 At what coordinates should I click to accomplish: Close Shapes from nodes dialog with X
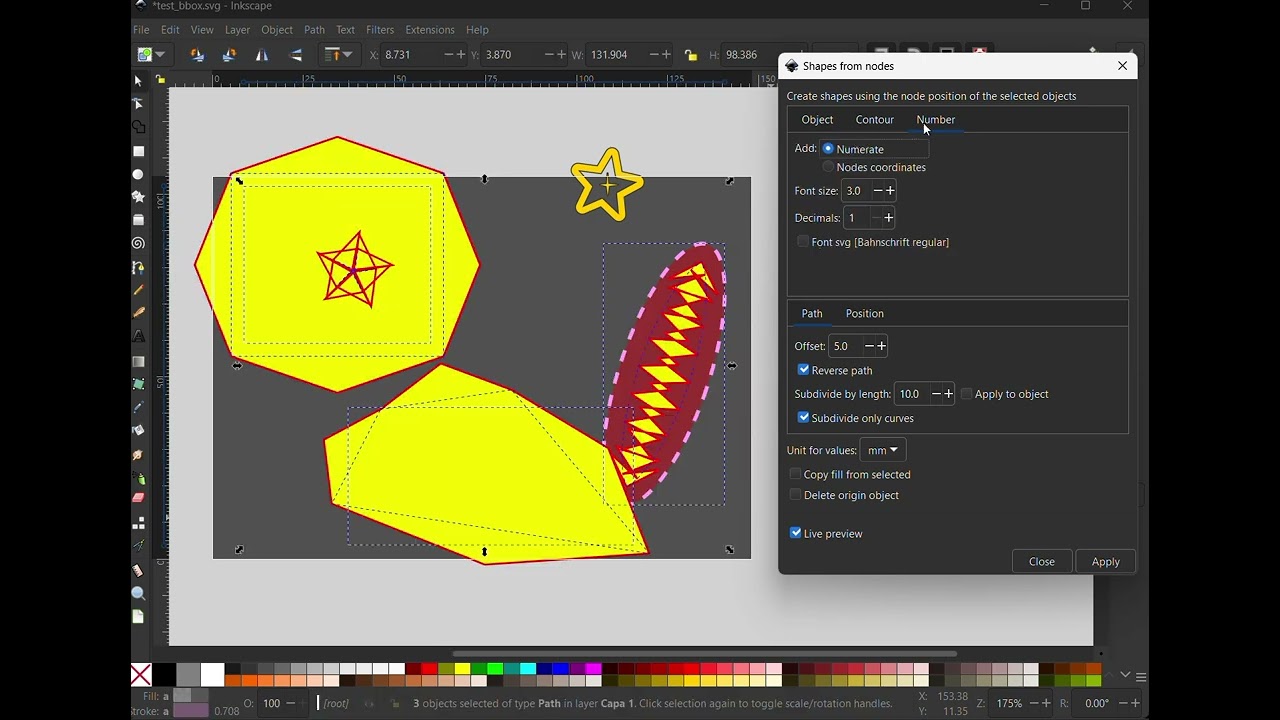(x=1122, y=66)
